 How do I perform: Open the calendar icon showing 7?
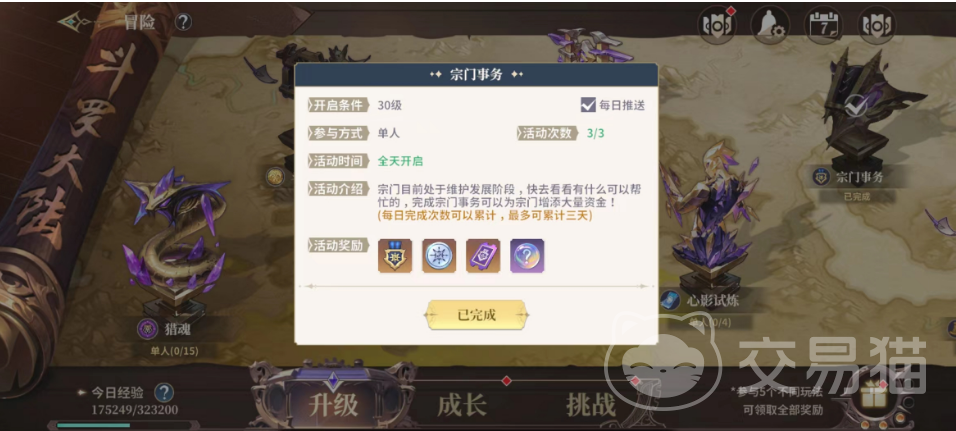(823, 25)
